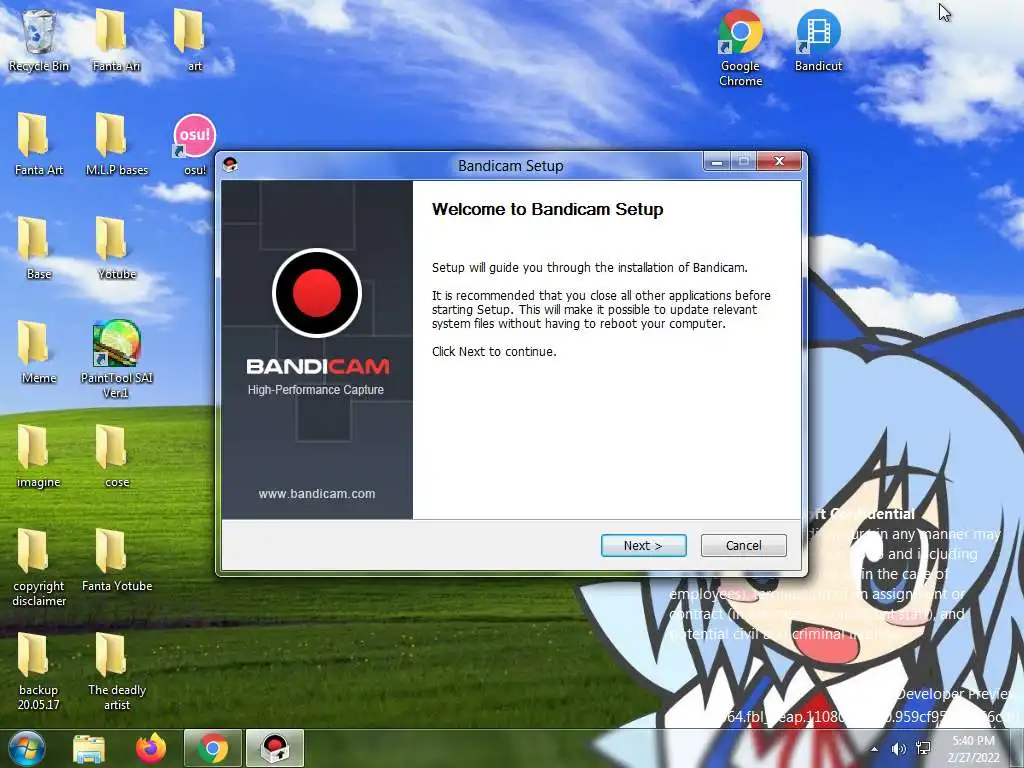Open the Recycle Bin icon
Viewport: 1024px width, 768px height.
tap(39, 40)
